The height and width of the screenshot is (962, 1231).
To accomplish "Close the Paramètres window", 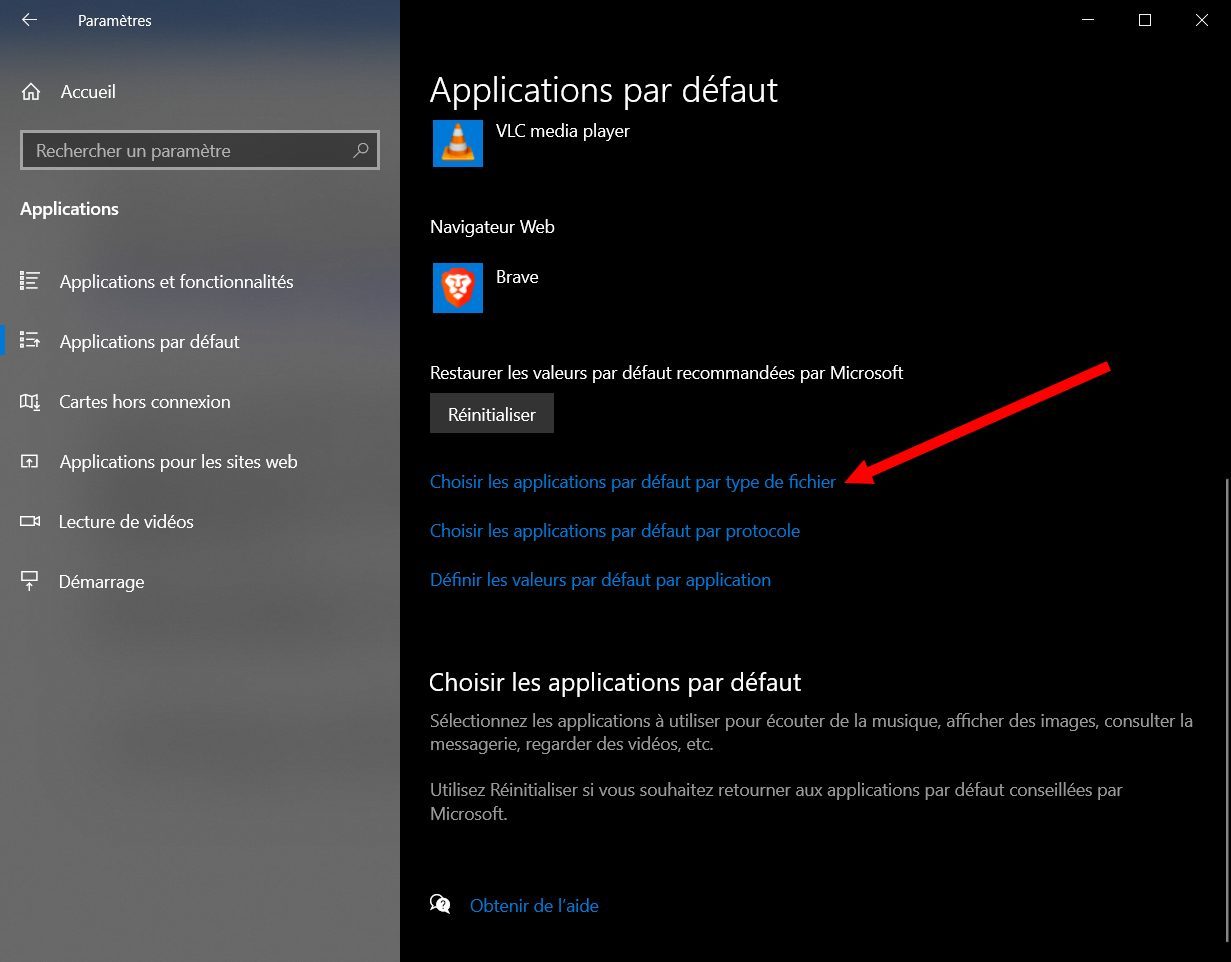I will coord(1202,20).
